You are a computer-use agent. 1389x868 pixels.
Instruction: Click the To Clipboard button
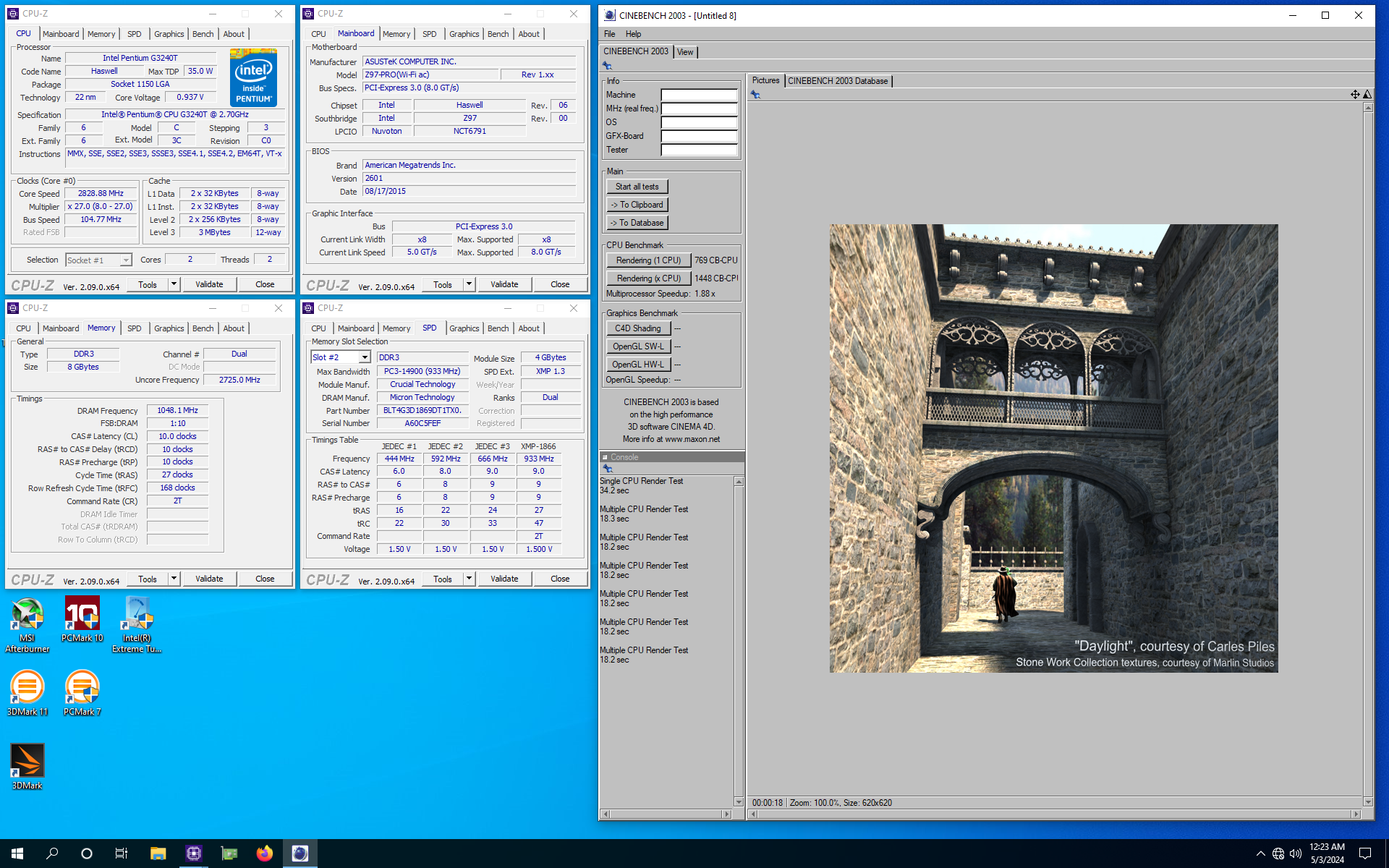click(637, 205)
